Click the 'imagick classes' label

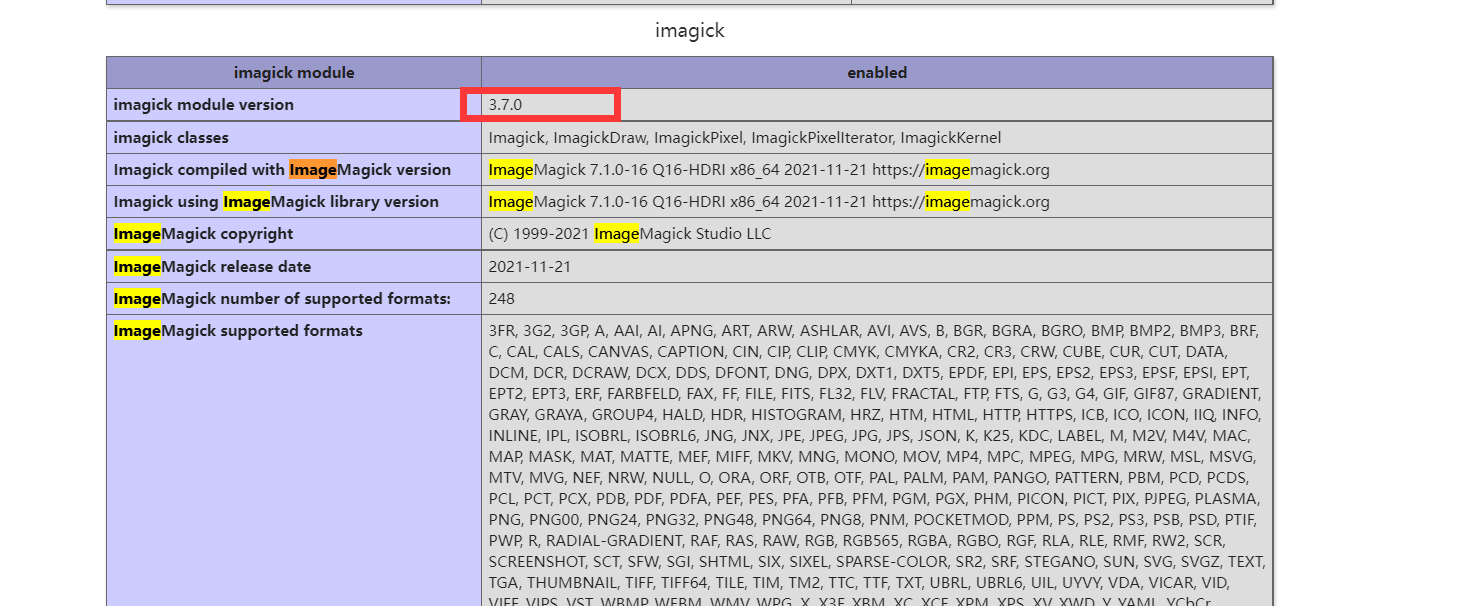point(171,138)
